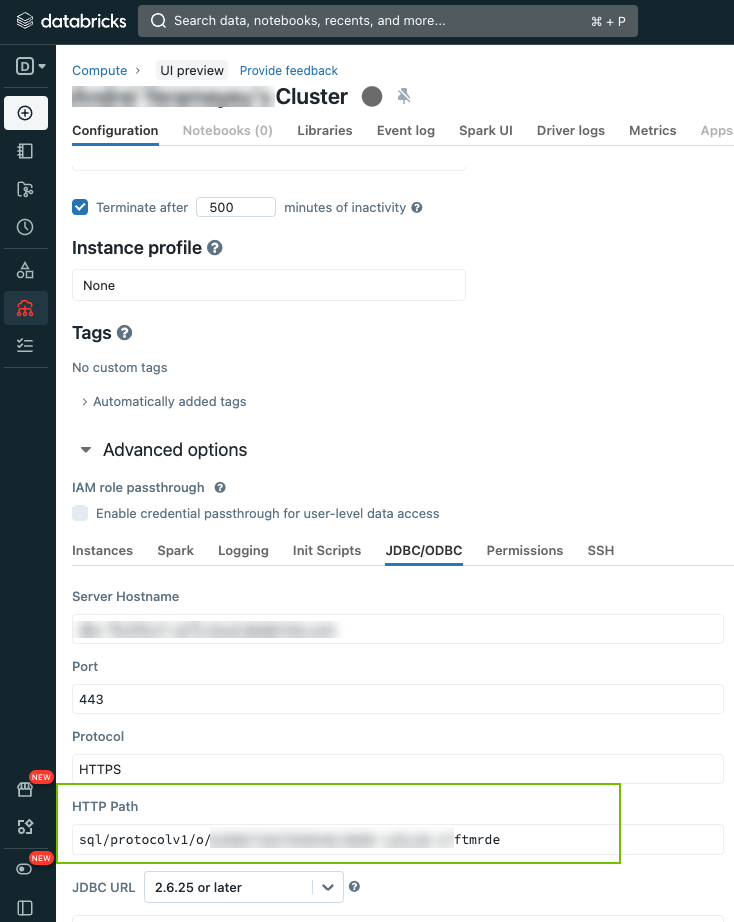Open Workspace notebook icon in sidebar
This screenshot has height=922, width=734.
pos(26,151)
